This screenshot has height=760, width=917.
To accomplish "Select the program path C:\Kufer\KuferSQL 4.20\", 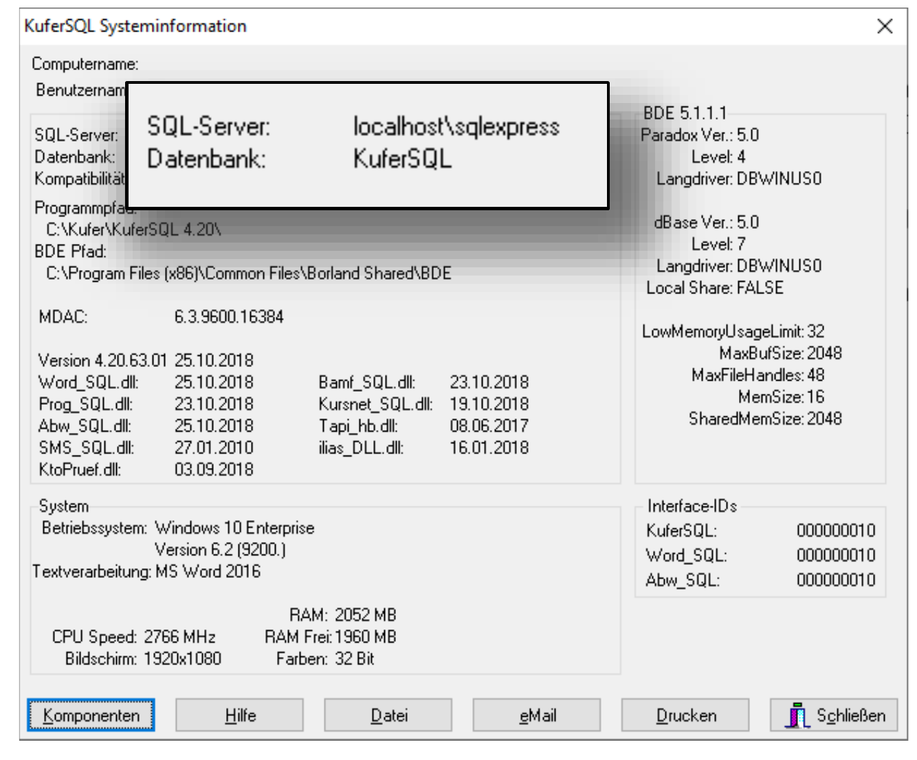I will click(x=133, y=229).
